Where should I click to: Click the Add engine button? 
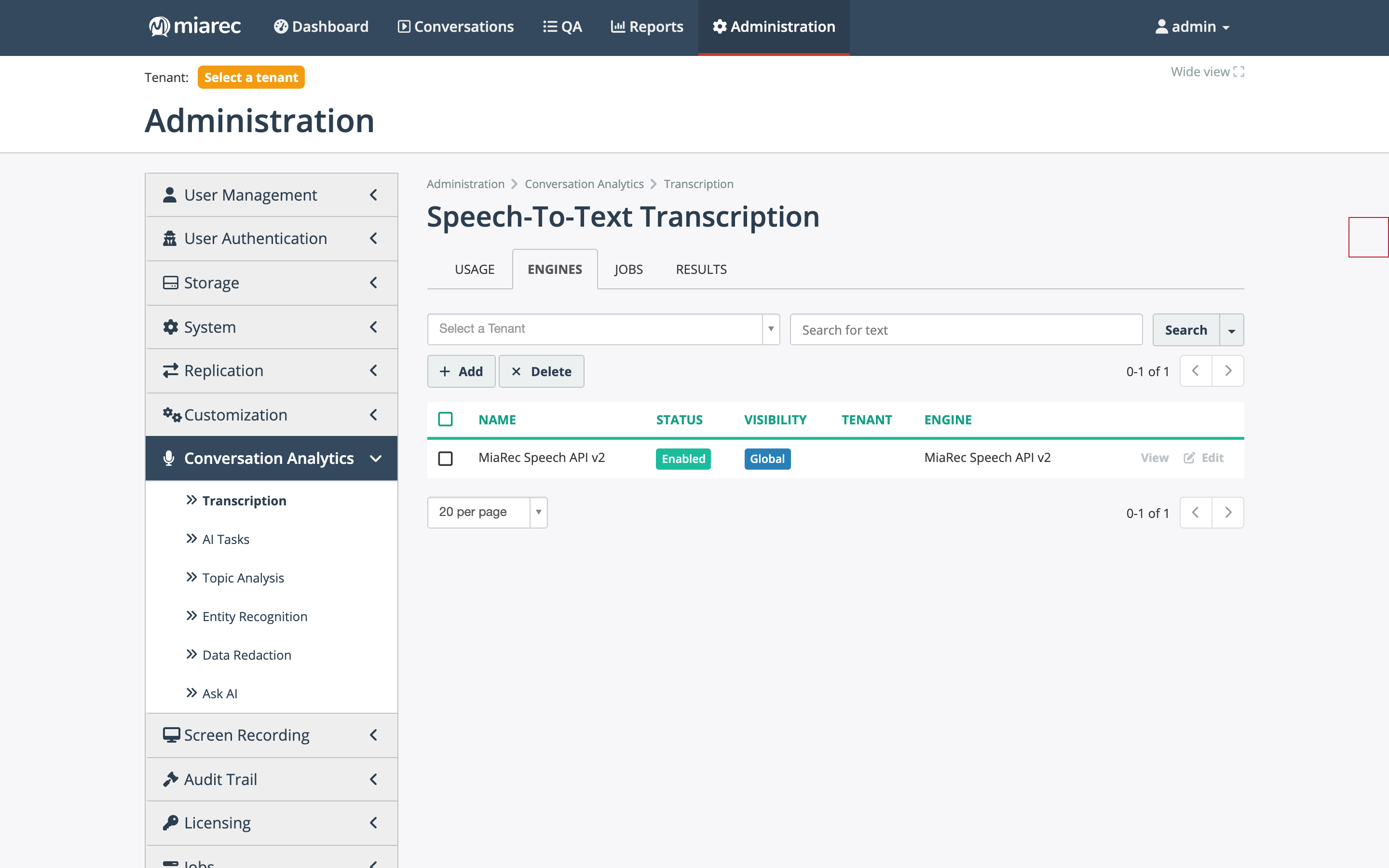461,371
